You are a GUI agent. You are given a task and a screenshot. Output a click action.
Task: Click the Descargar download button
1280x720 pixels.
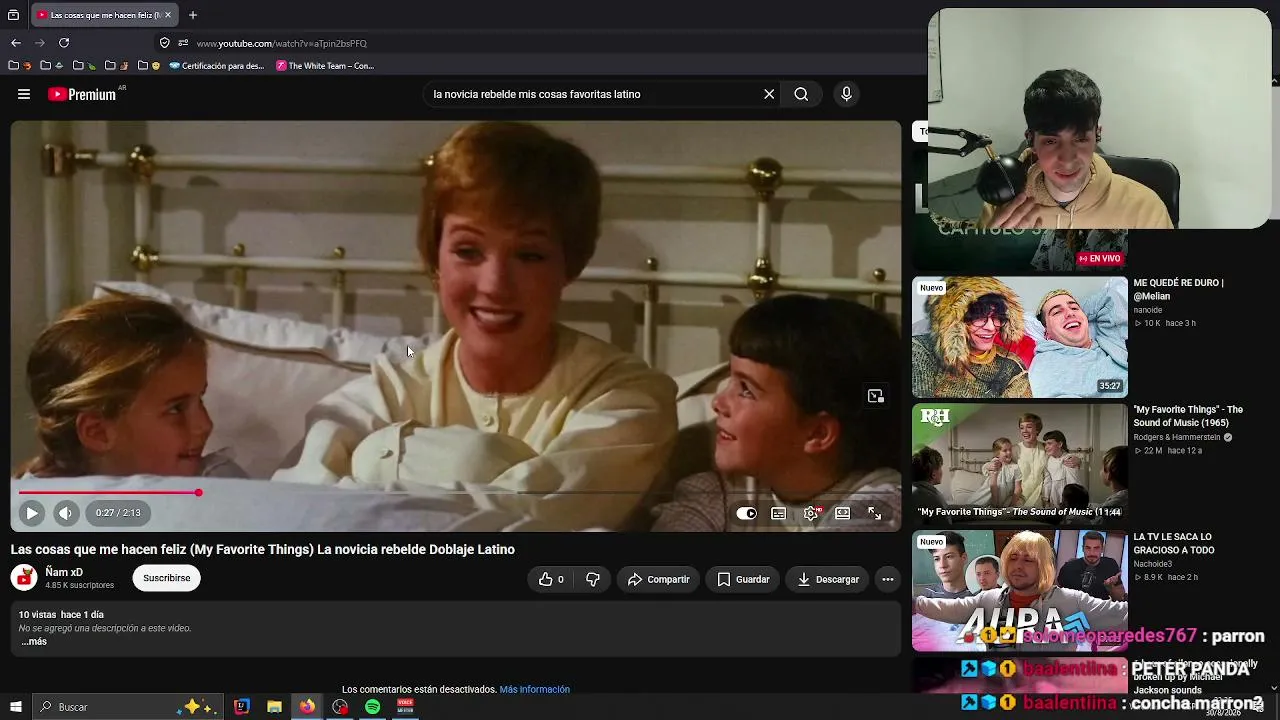828,579
